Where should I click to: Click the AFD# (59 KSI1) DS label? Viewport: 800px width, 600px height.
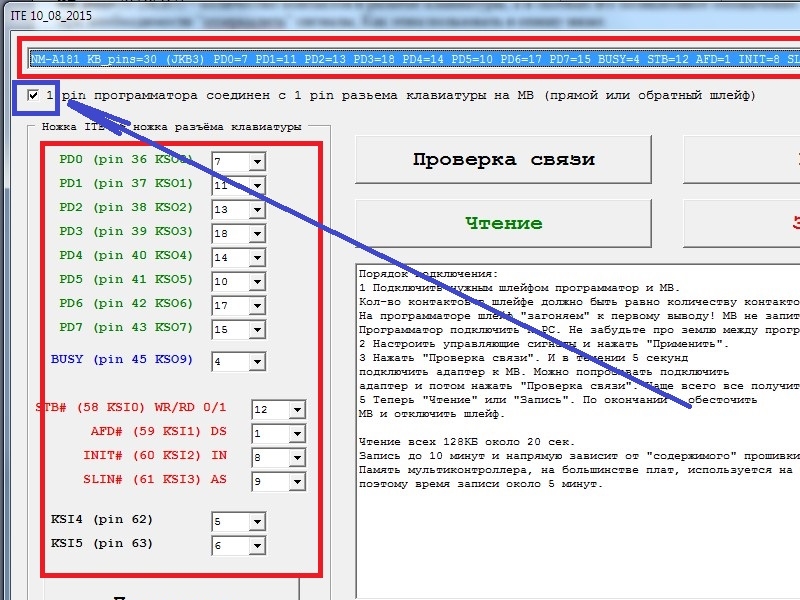point(159,431)
